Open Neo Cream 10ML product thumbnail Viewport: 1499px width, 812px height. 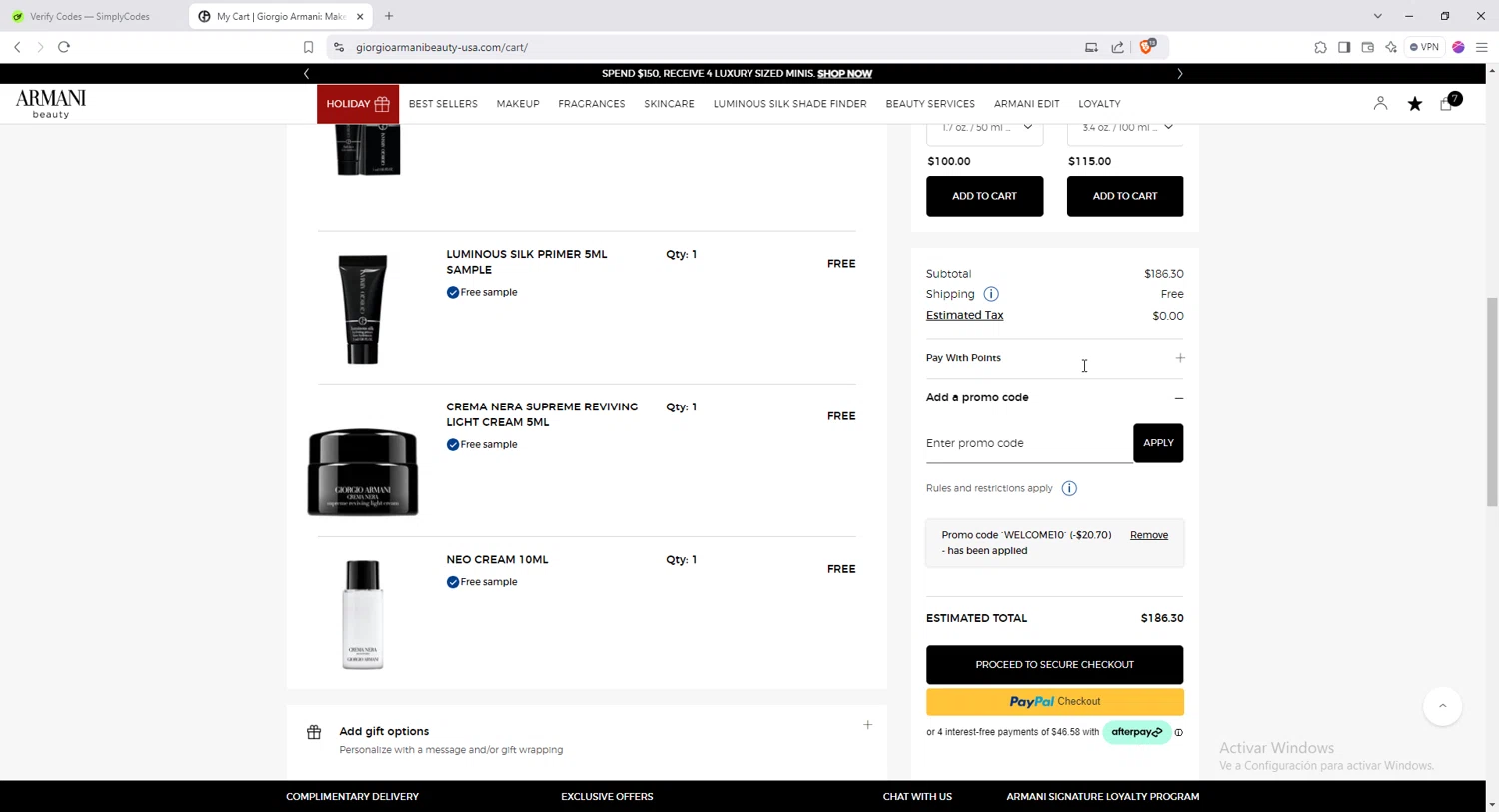[x=363, y=614]
